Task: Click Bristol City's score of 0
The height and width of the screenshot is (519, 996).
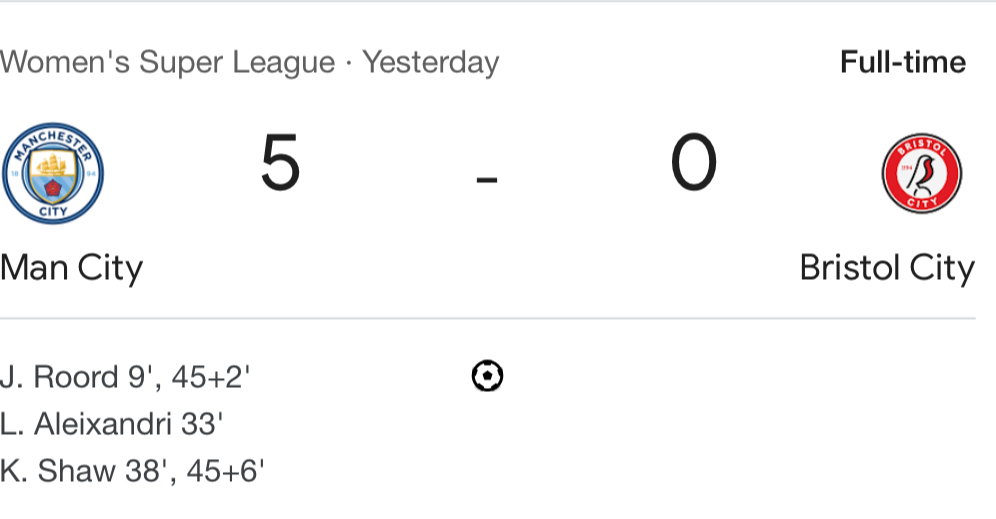Action: point(693,164)
